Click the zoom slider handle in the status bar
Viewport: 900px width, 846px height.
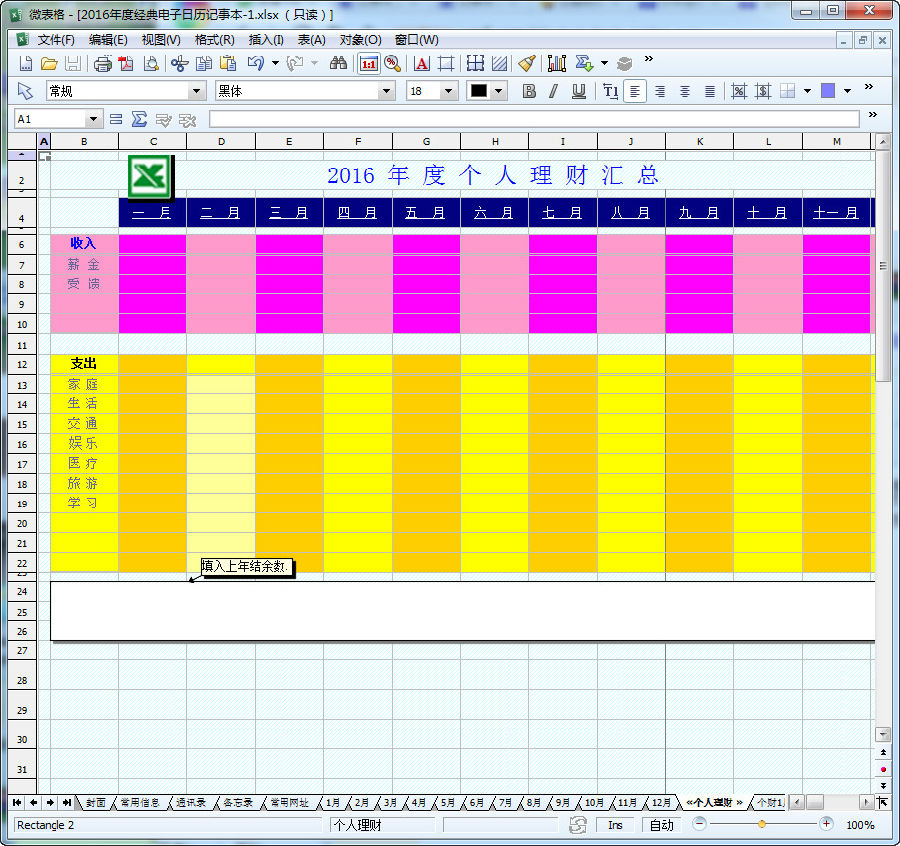pyautogui.click(x=762, y=824)
